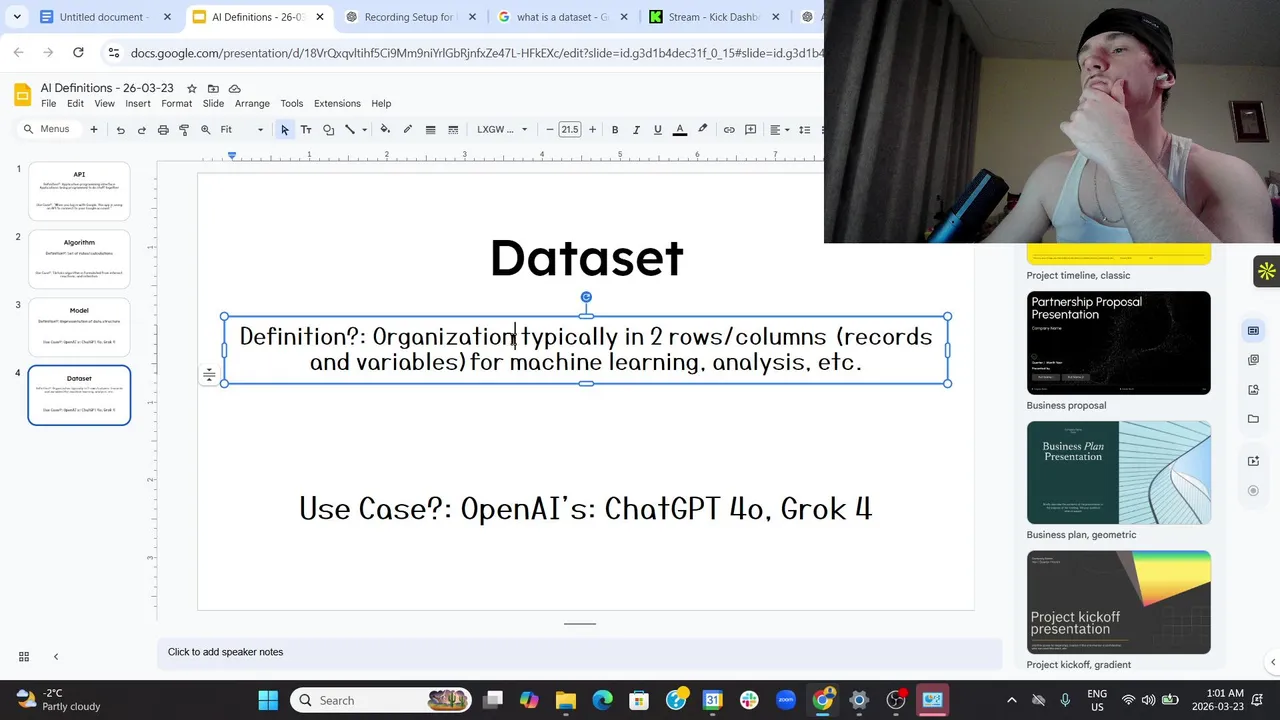The height and width of the screenshot is (720, 1280).
Task: Check the cloud document status icon
Action: [x=235, y=89]
